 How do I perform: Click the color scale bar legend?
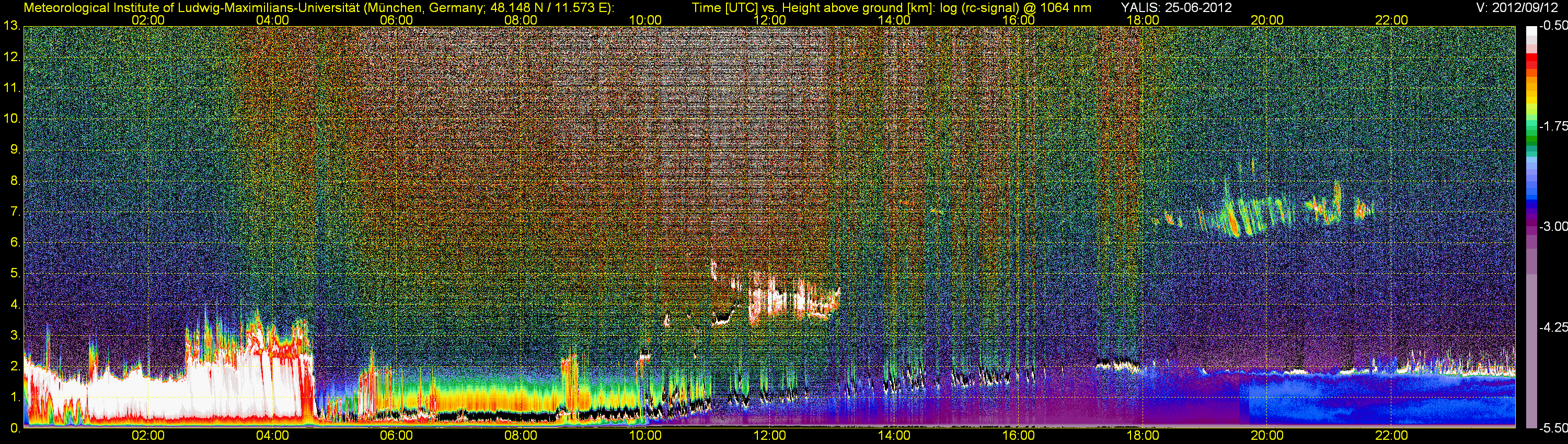(x=1531, y=227)
